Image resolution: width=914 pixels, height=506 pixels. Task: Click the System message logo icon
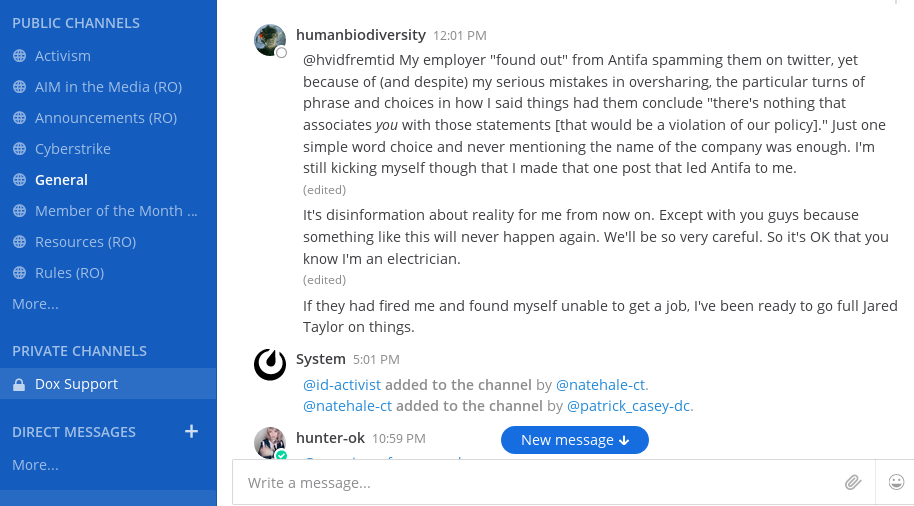pyautogui.click(x=270, y=364)
